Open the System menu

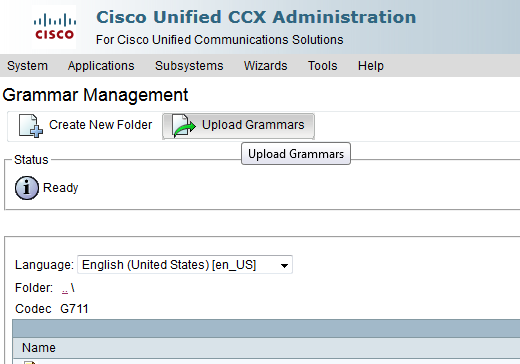click(x=27, y=66)
